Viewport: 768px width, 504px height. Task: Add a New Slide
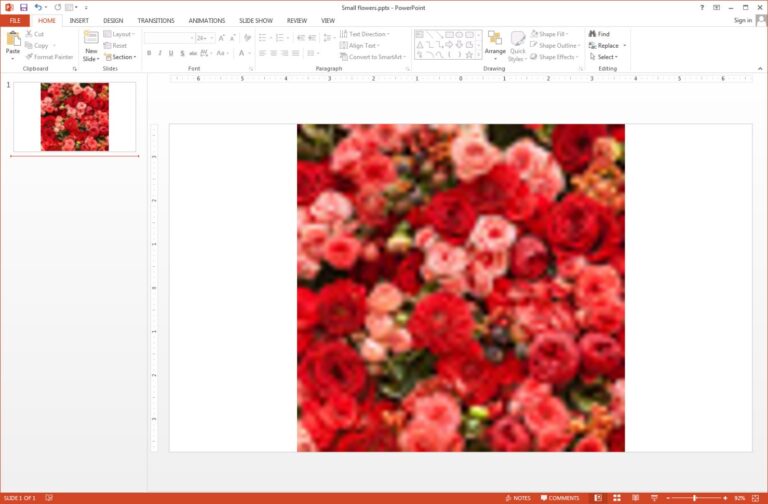point(91,46)
